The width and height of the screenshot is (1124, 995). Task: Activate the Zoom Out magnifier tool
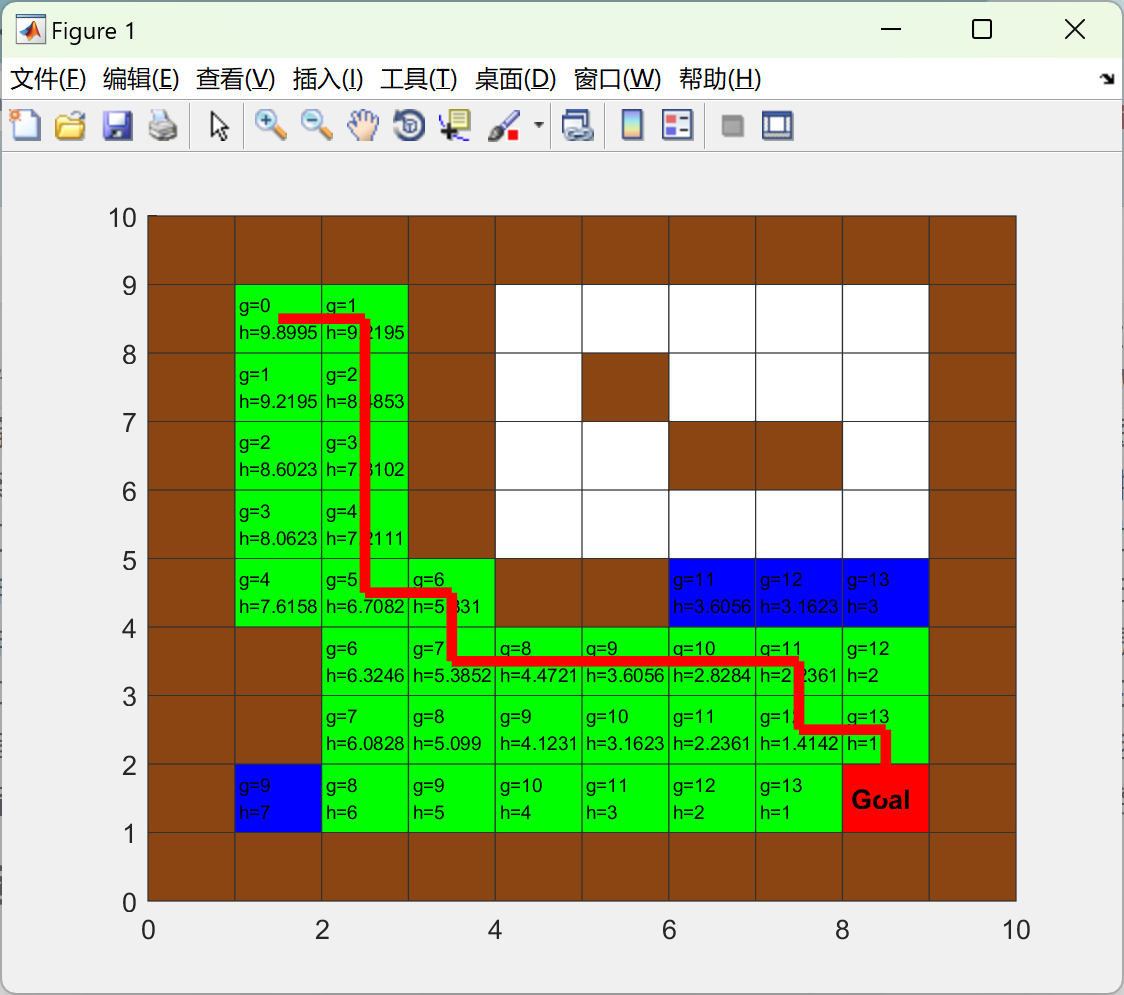pyautogui.click(x=316, y=125)
